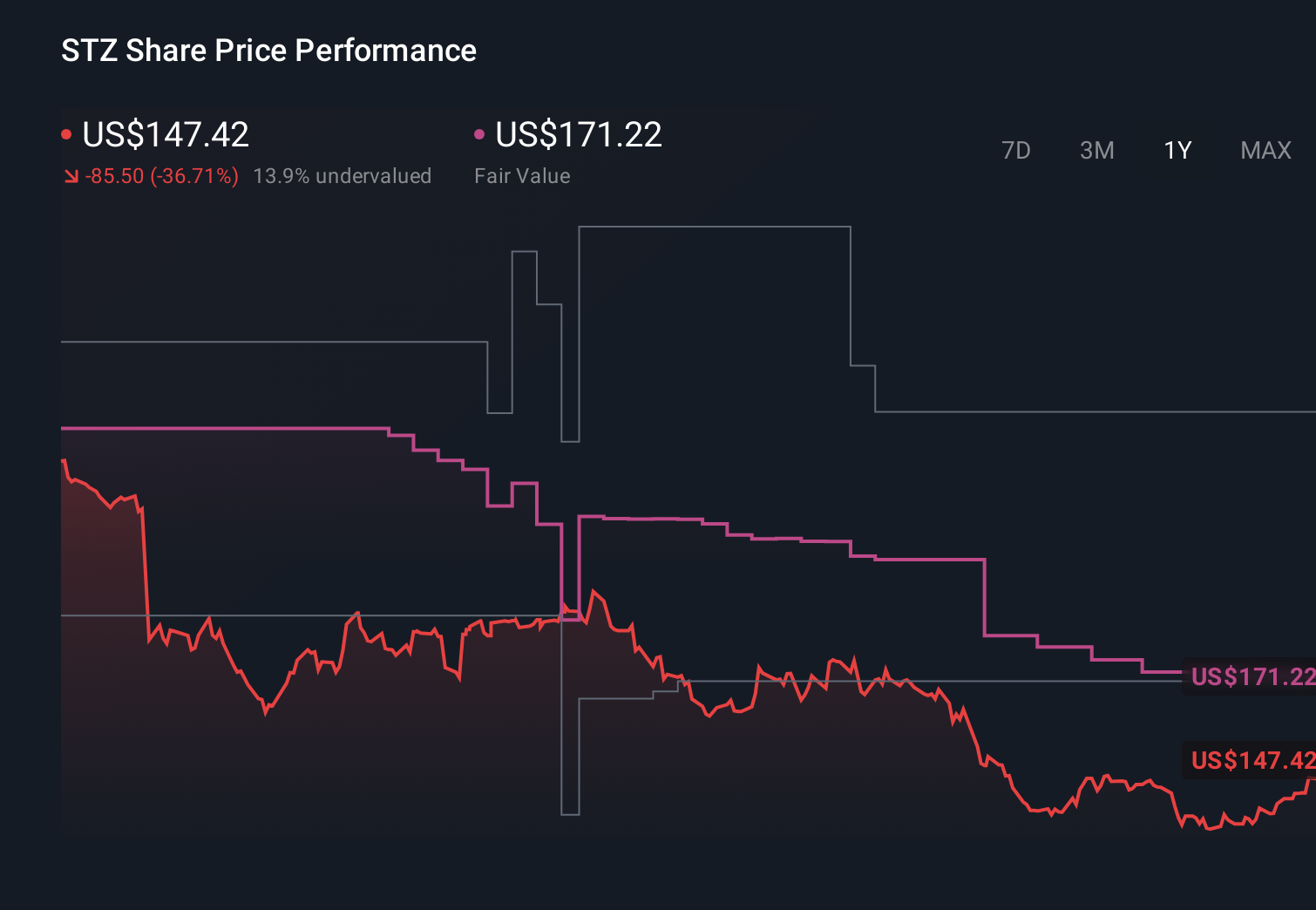Click the start of the red price line
This screenshot has height=910, width=1316.
point(63,460)
